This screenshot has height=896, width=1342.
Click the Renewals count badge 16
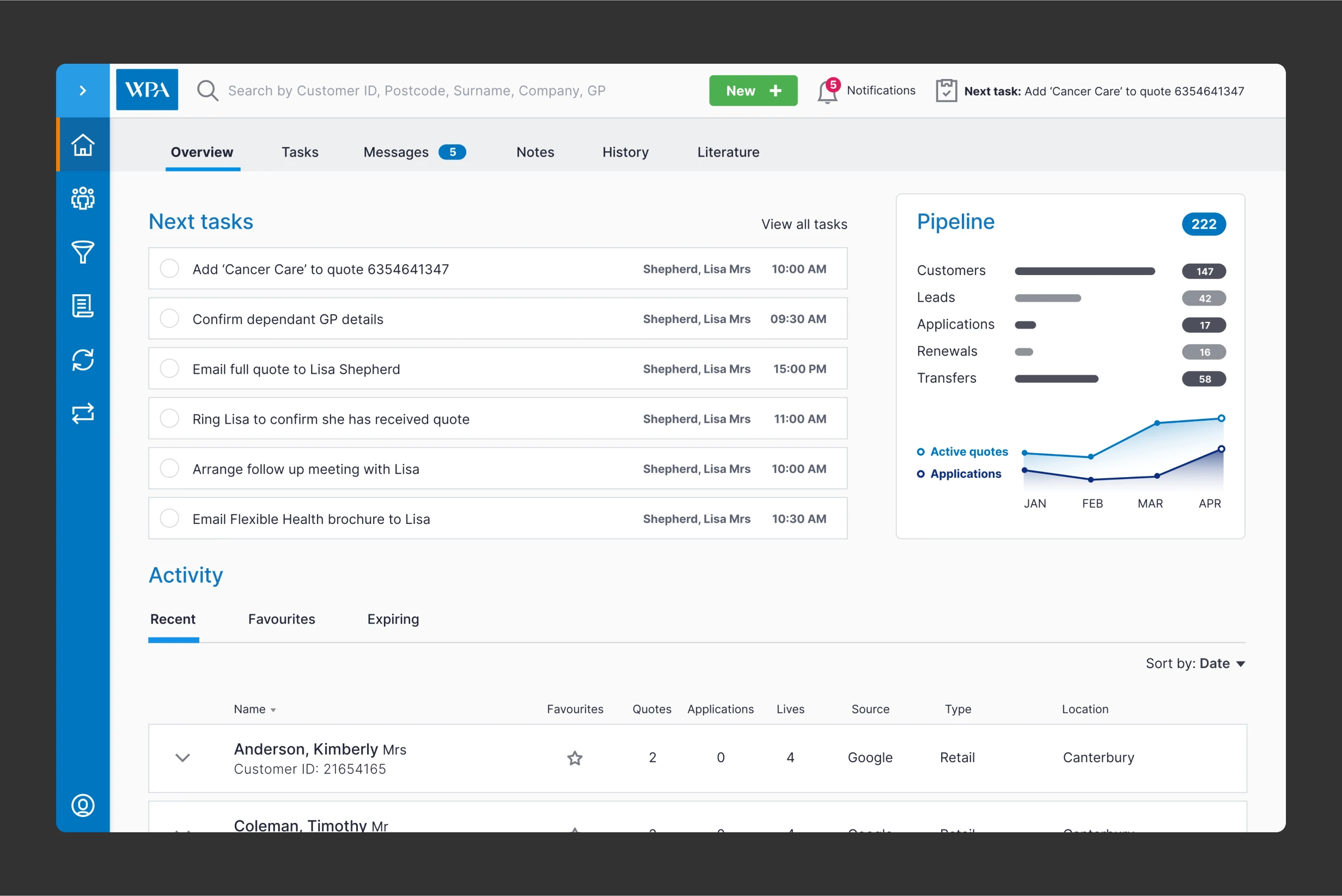pos(1204,351)
